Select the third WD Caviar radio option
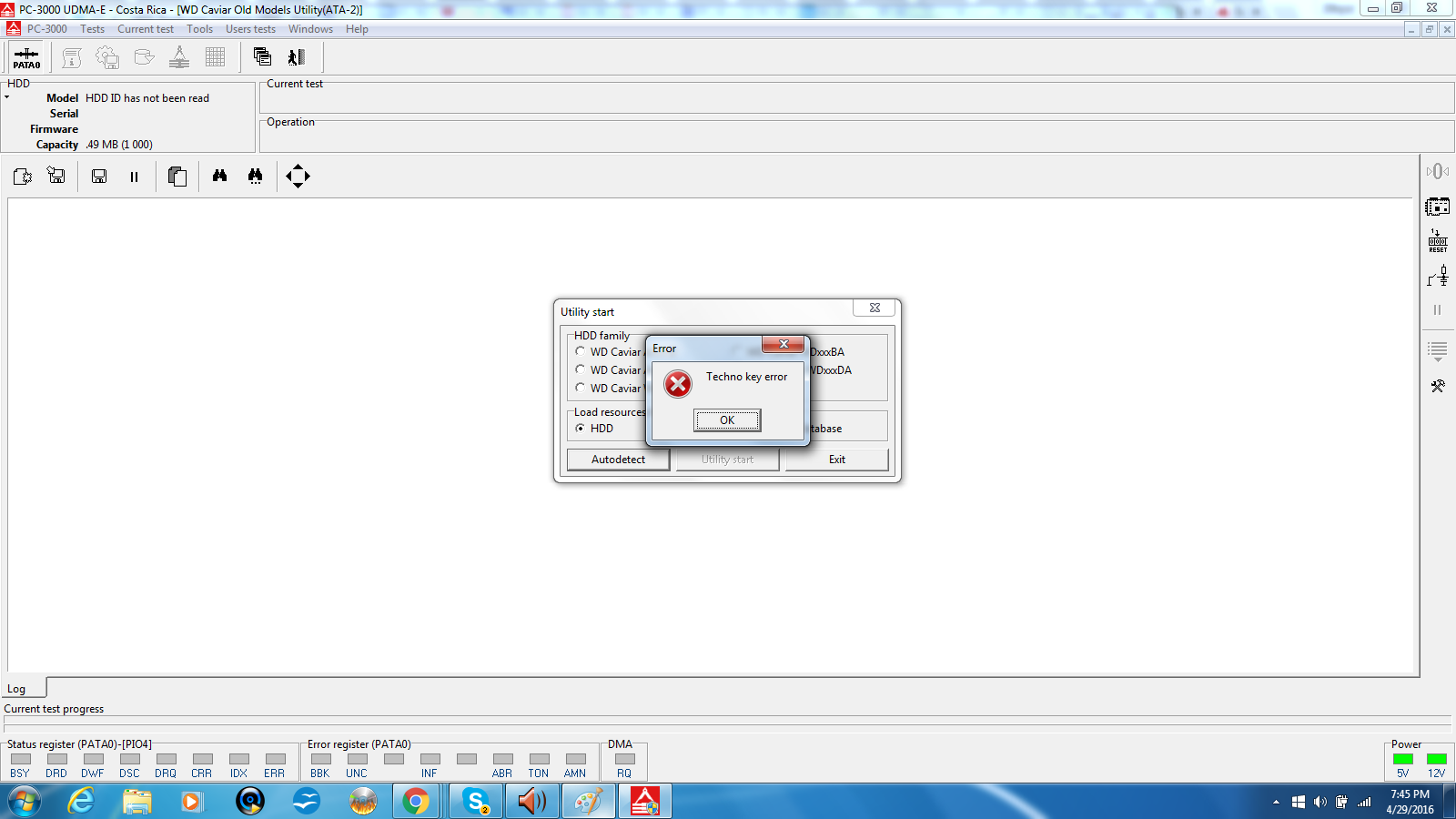This screenshot has height=819, width=1456. 580,388
